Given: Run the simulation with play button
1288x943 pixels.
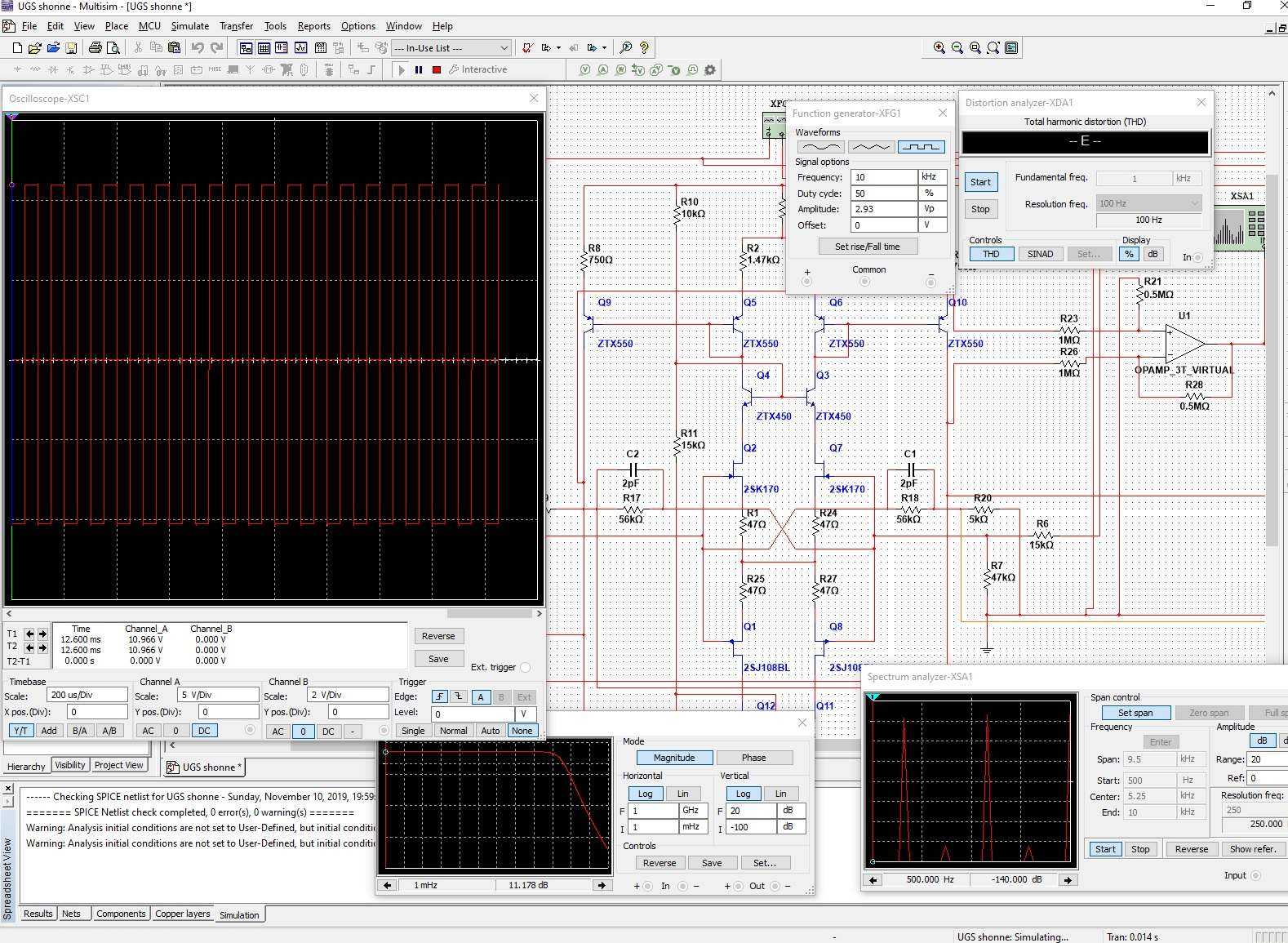Looking at the screenshot, I should click(x=401, y=70).
